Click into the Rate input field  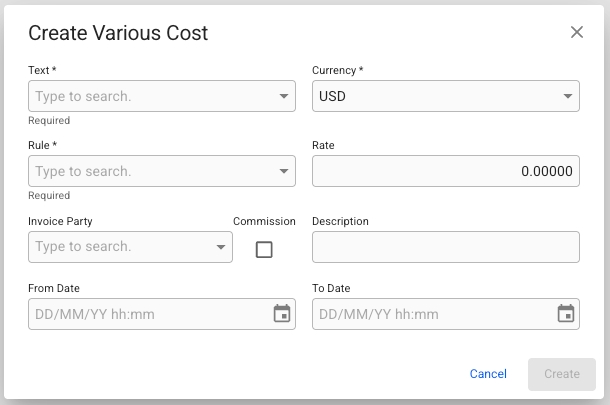point(445,172)
